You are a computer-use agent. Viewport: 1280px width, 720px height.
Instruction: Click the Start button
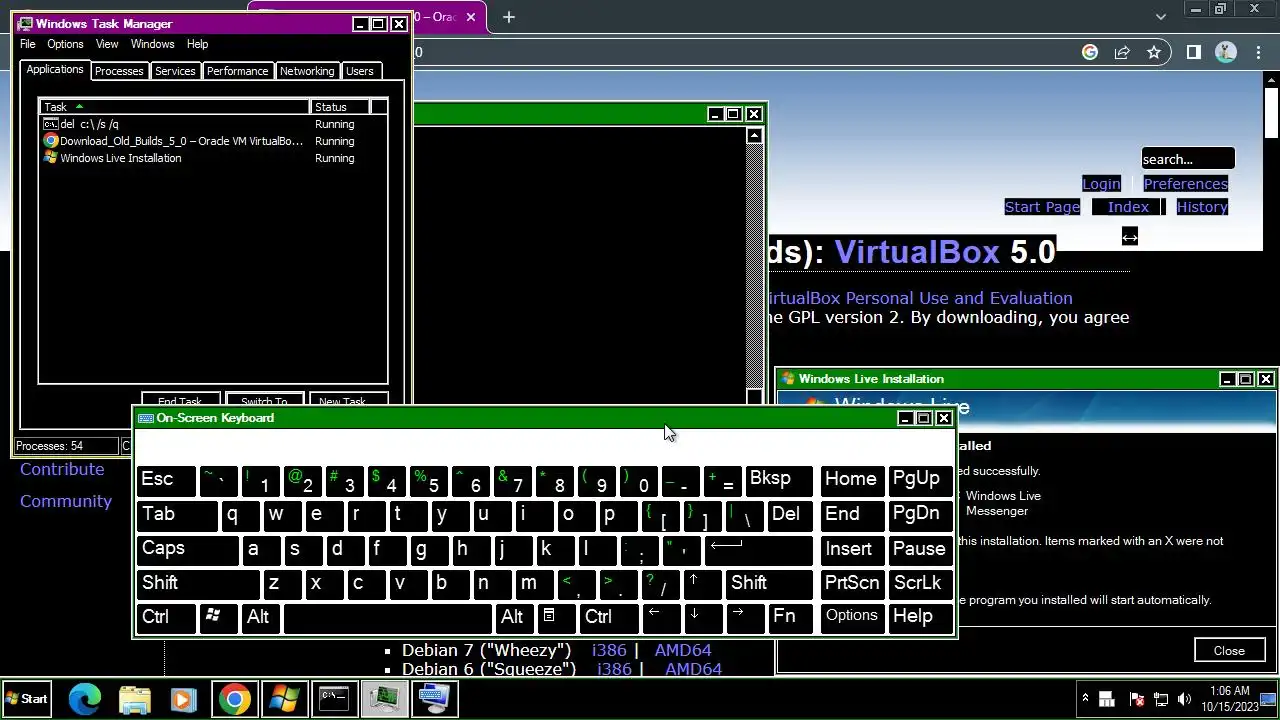[x=27, y=699]
